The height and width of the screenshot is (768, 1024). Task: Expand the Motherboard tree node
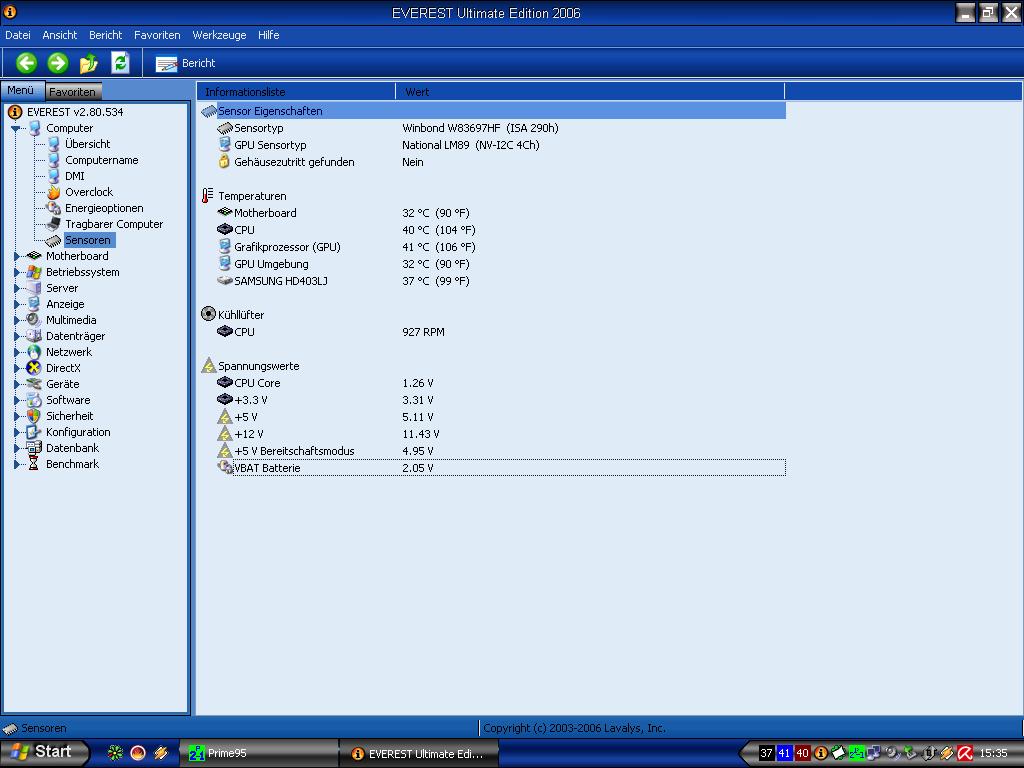pos(16,256)
